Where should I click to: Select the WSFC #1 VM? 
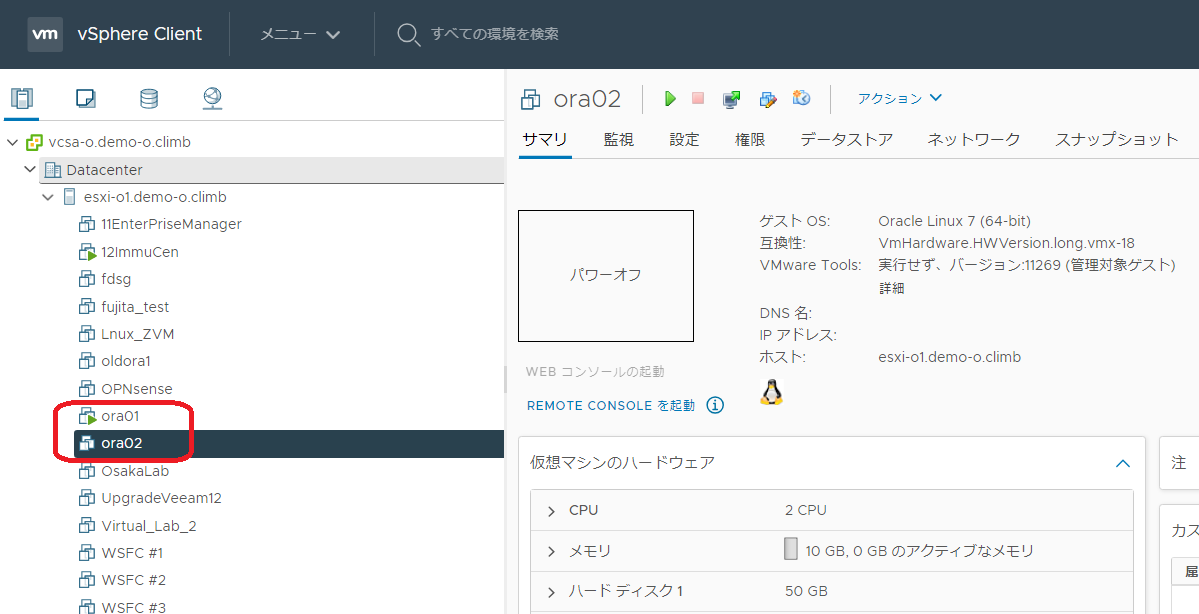(x=132, y=553)
